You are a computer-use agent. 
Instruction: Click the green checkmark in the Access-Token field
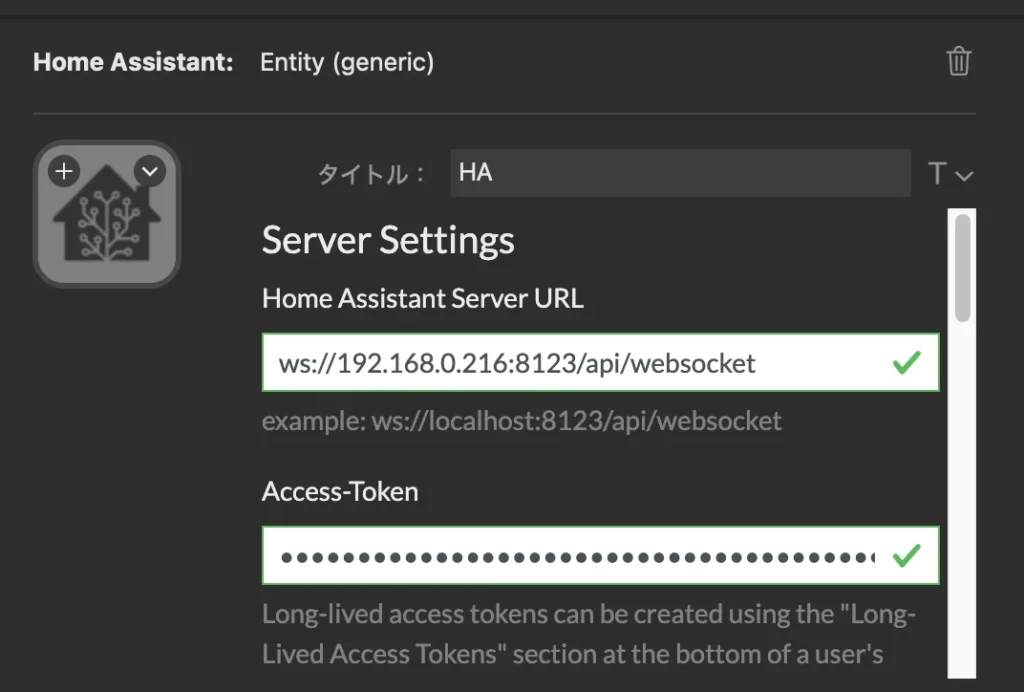click(906, 556)
